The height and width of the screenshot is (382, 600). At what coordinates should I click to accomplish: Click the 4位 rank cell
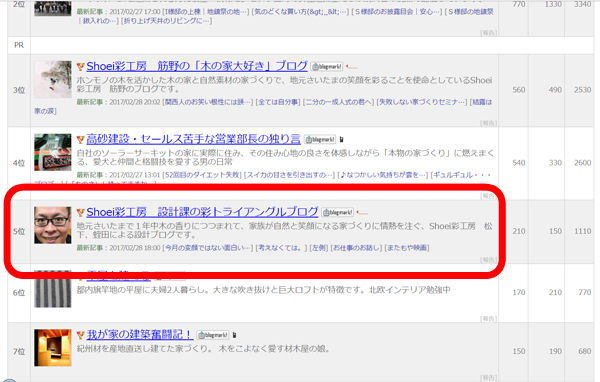tap(19, 163)
